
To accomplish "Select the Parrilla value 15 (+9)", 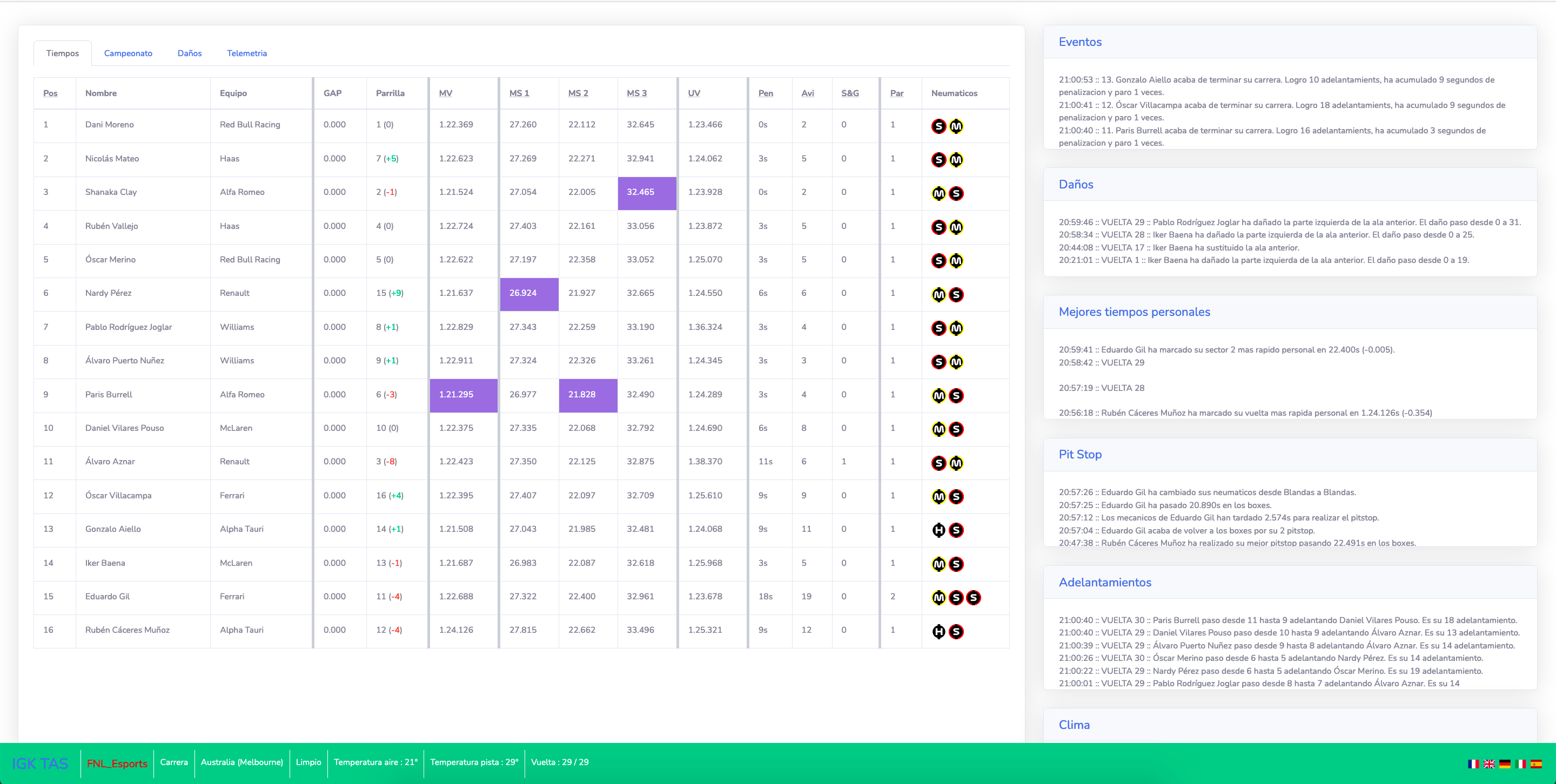I will pos(390,293).
